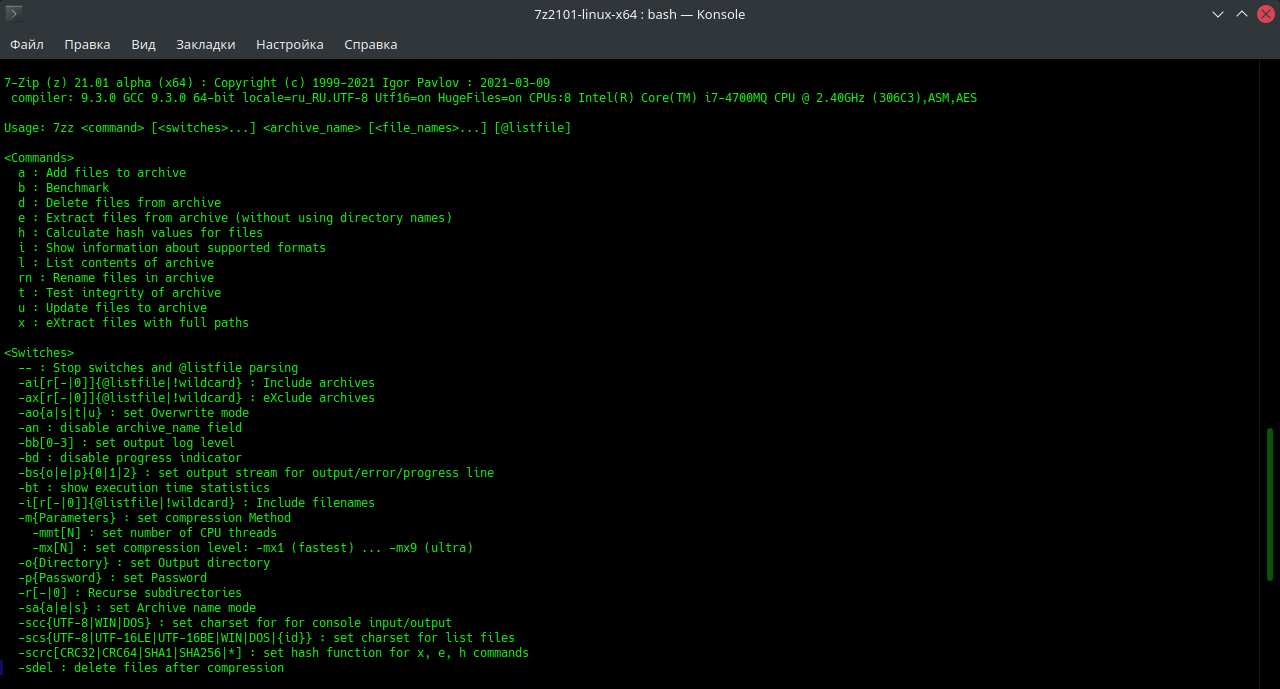Minimize the Konsole window
This screenshot has height=689, width=1280.
1217,14
